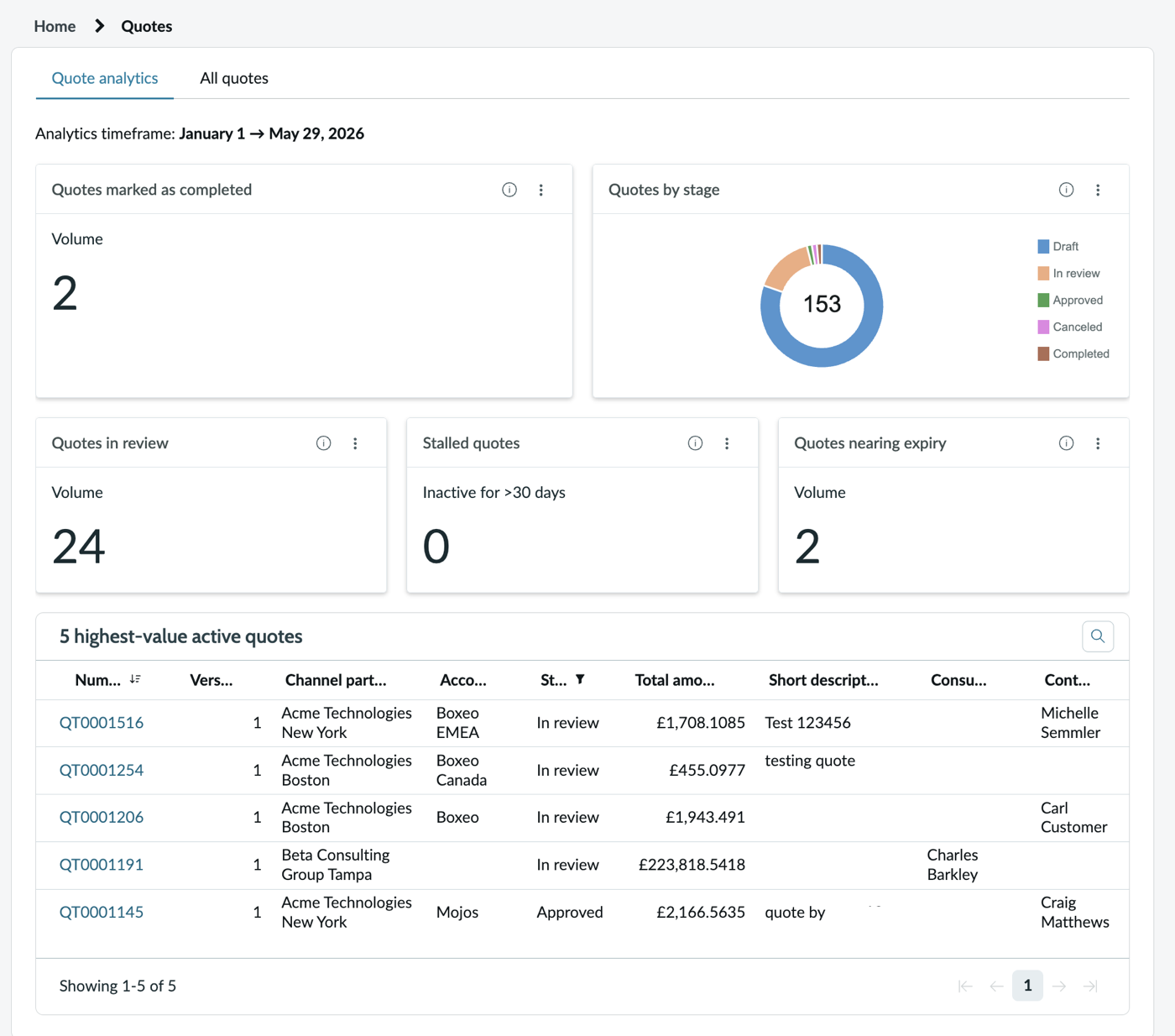Open info icon for Quotes marked as completed
Image resolution: width=1175 pixels, height=1036 pixels.
point(509,190)
